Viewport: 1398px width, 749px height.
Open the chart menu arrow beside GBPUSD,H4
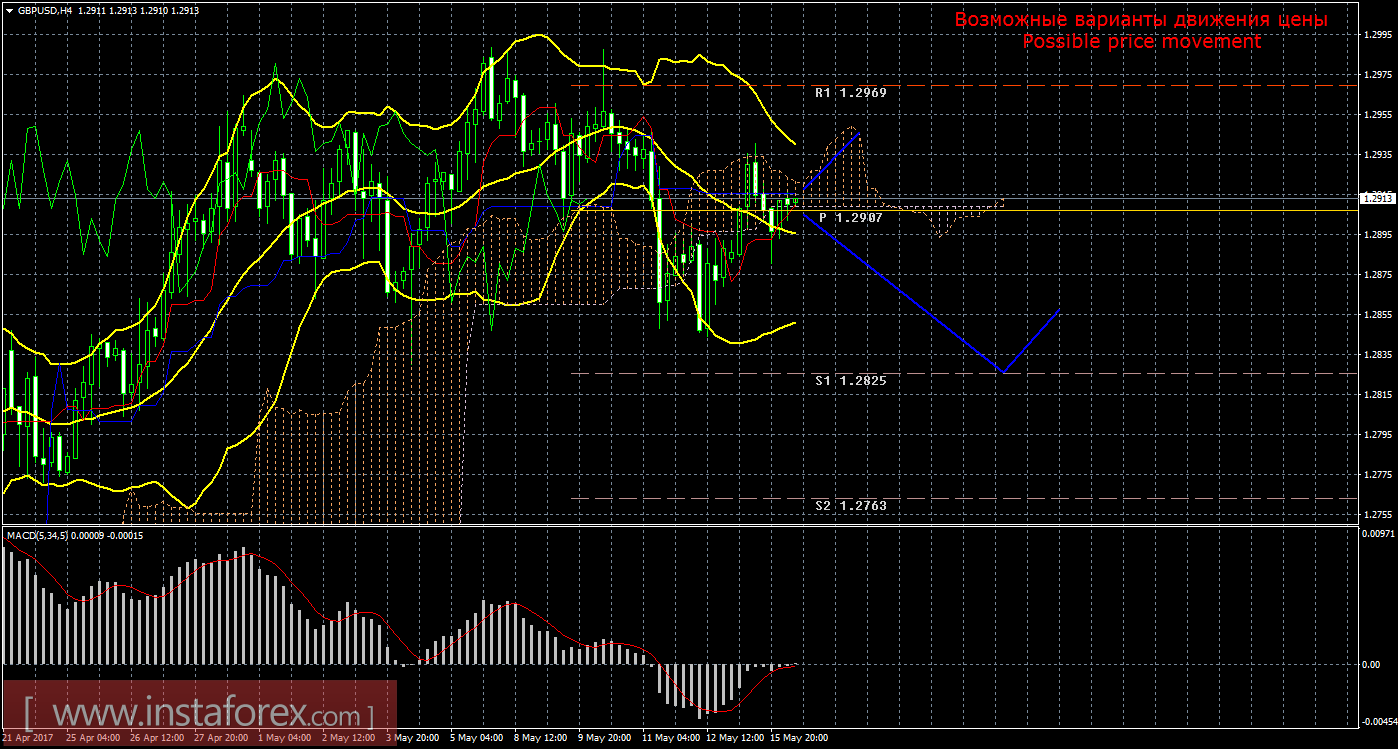[x=9, y=9]
